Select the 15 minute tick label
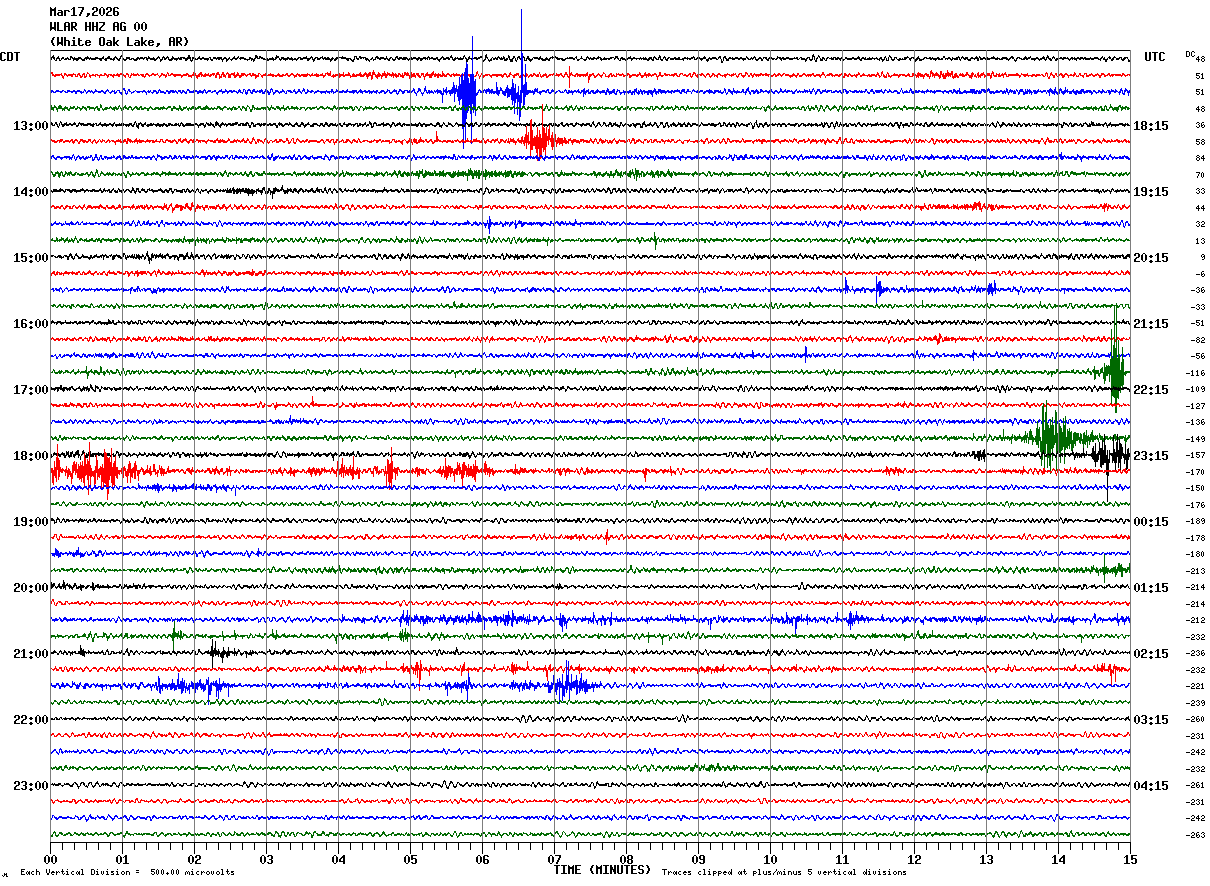Screen dimensions: 1210x886 pyautogui.click(x=1130, y=859)
